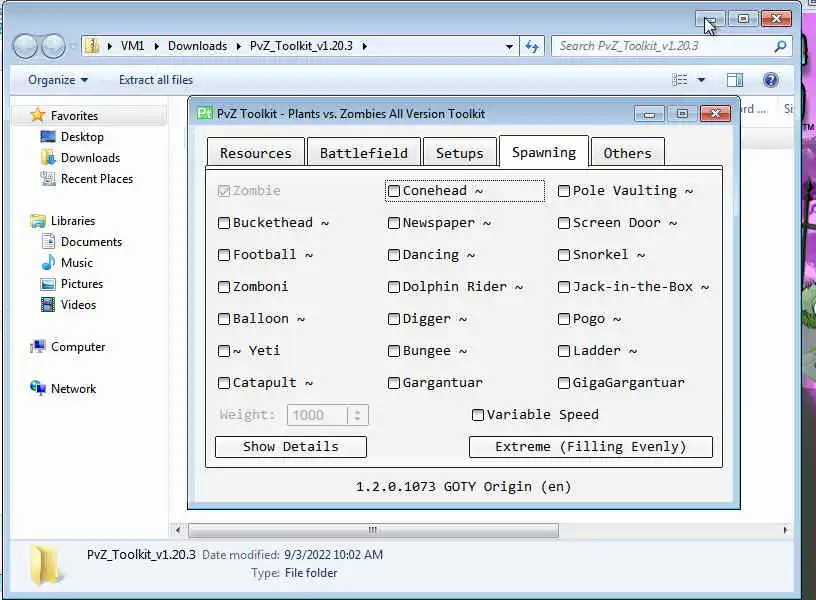816x600 pixels.
Task: Check Catapult checkbox
Action: pyautogui.click(x=224, y=384)
